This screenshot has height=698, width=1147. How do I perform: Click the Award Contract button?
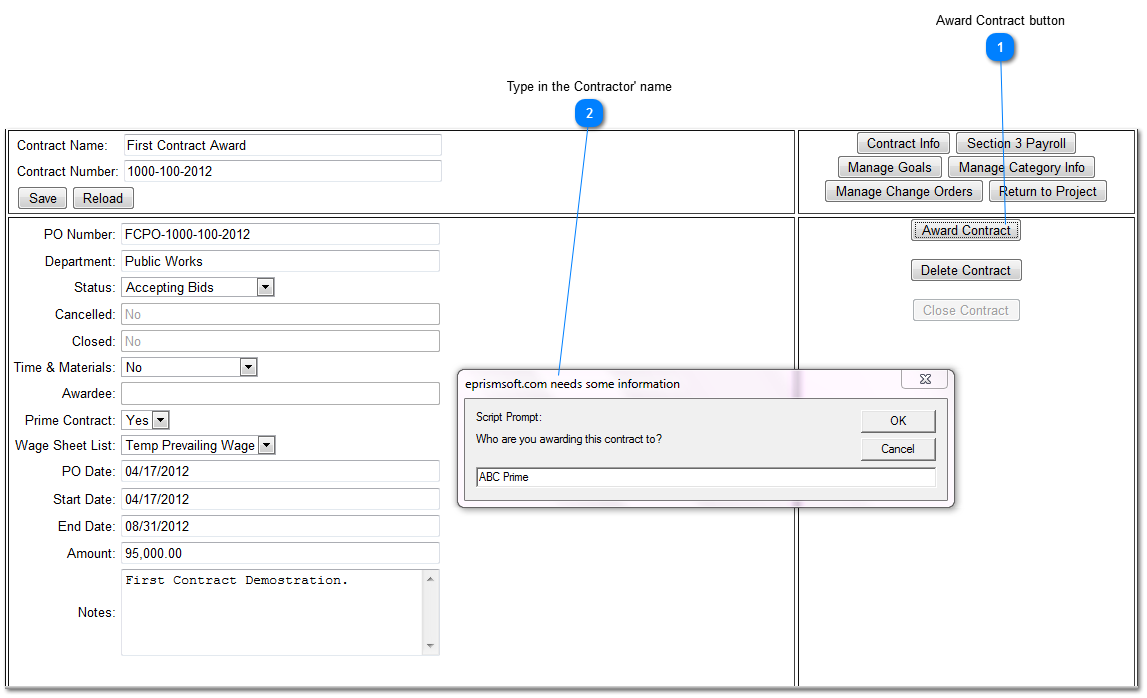point(965,231)
